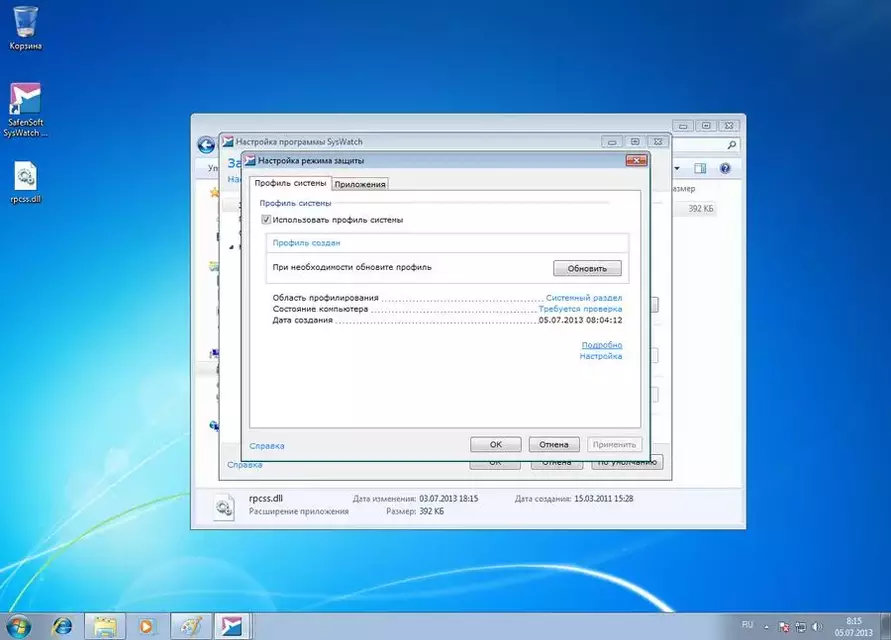
Task: Toggle the Explorer preview pane icon
Action: (x=700, y=168)
